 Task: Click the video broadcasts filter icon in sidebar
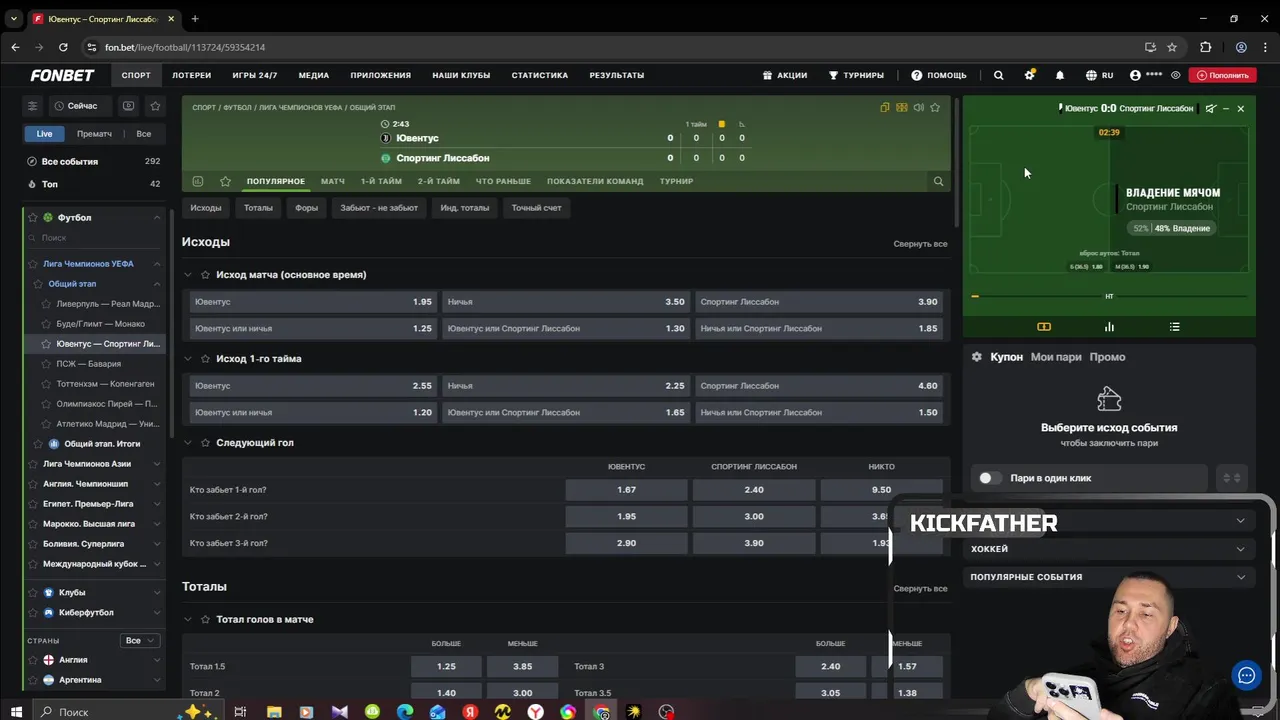point(128,106)
